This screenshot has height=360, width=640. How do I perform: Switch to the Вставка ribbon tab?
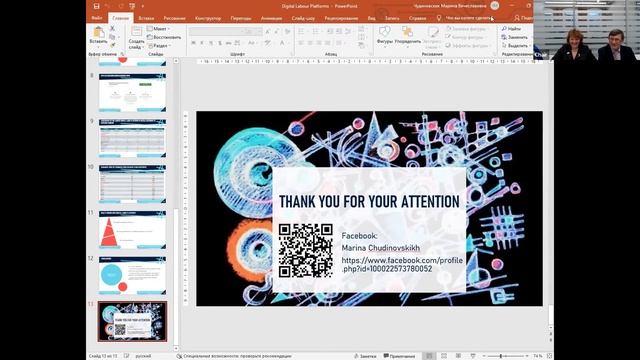point(146,18)
